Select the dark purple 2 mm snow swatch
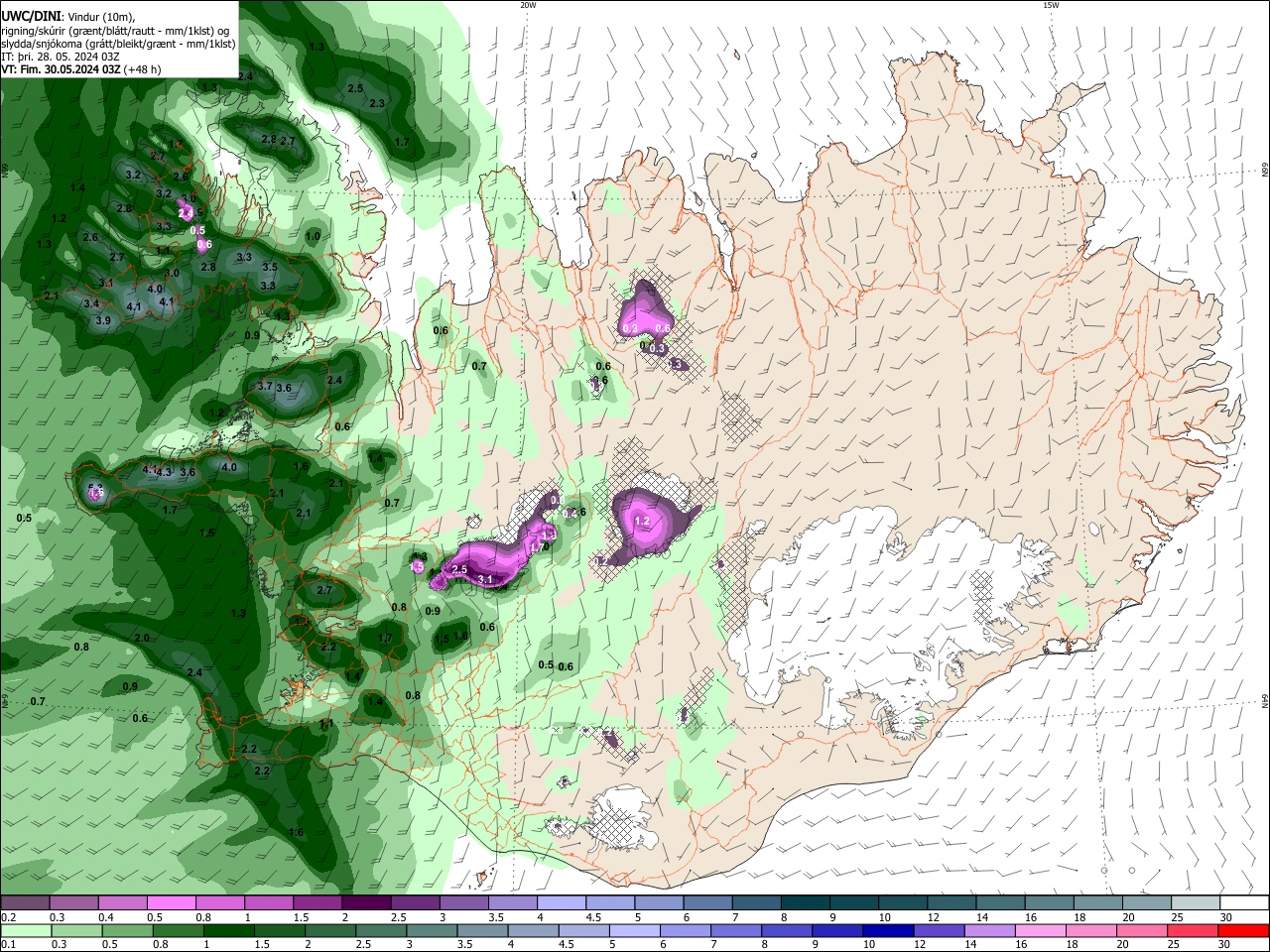Viewport: 1270px width, 952px height. [x=366, y=903]
